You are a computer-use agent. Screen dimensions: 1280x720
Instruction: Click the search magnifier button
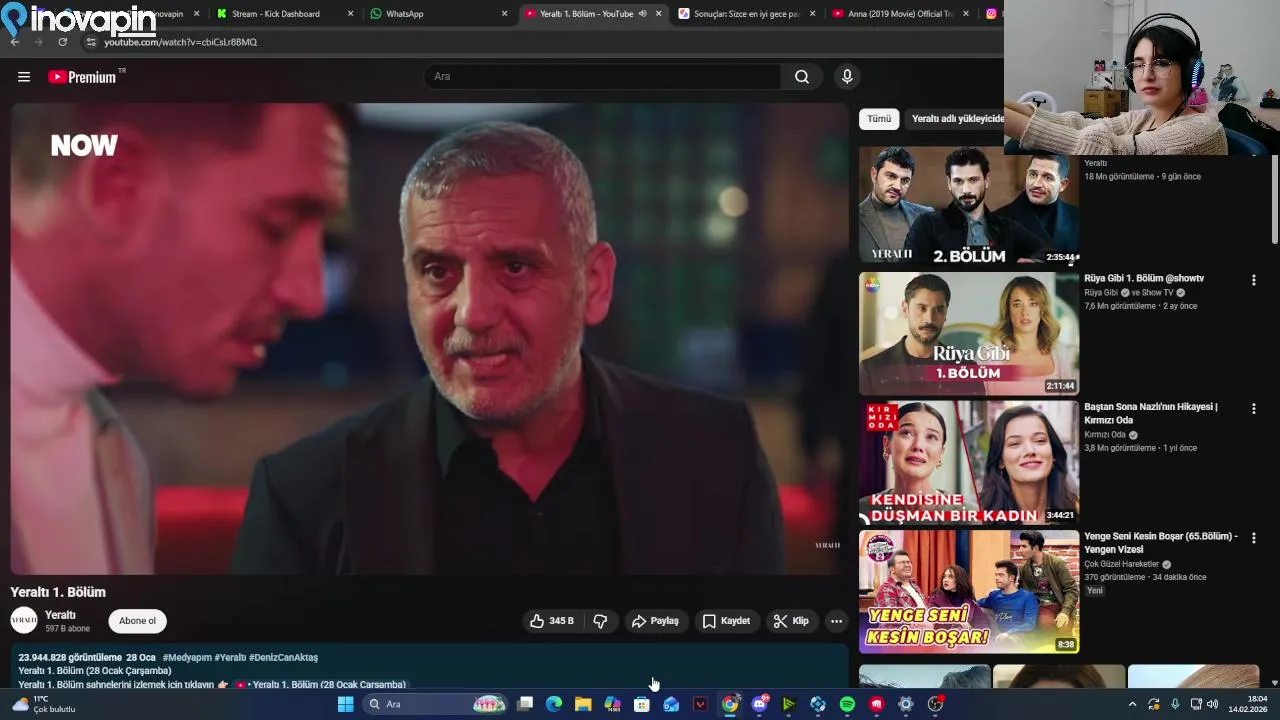point(802,77)
